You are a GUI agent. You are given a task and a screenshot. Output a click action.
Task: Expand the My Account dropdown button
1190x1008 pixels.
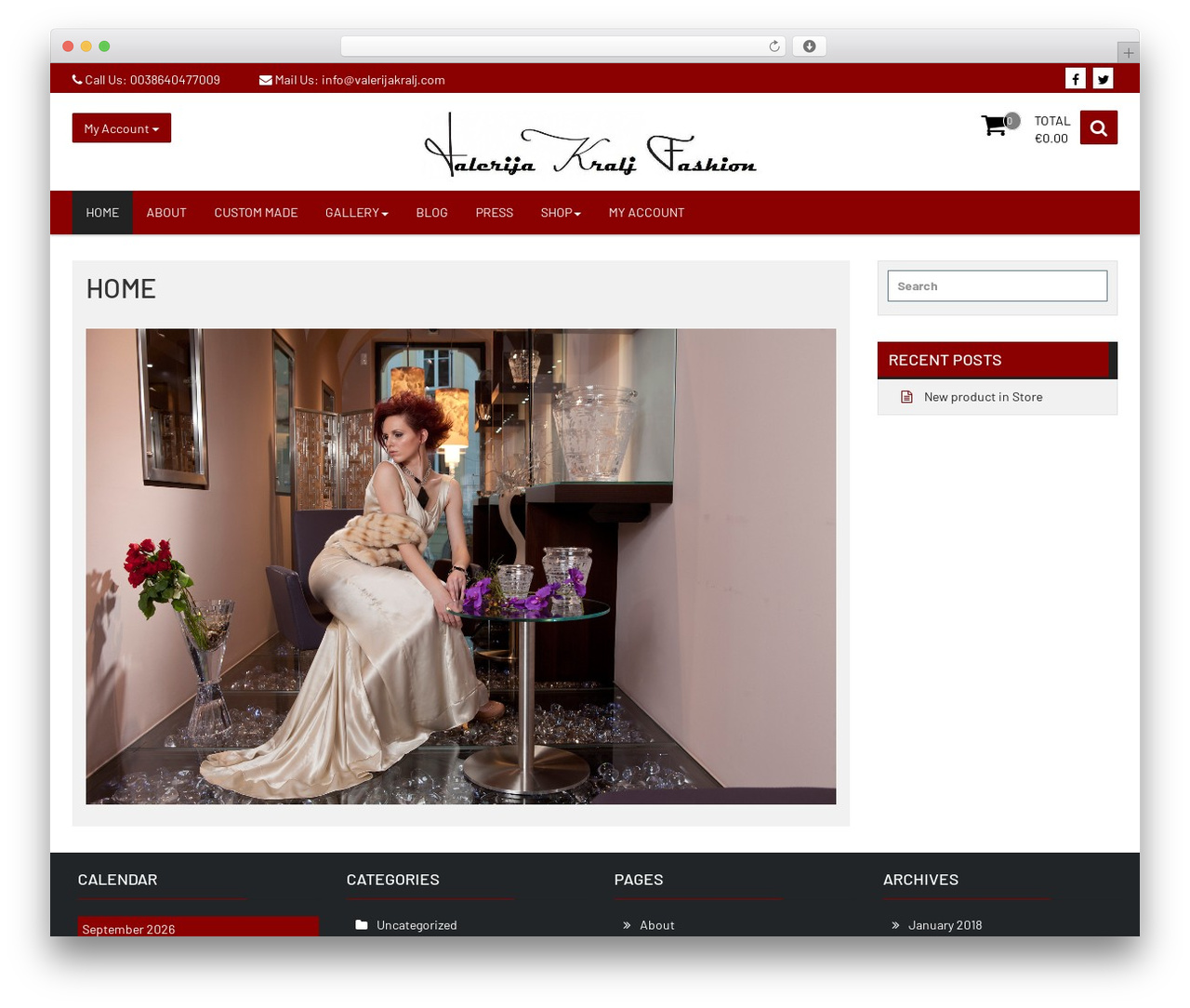tap(122, 128)
